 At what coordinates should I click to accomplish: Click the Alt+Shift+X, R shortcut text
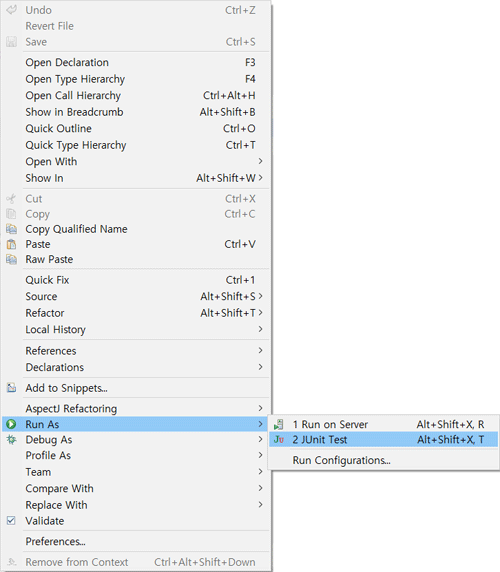click(x=450, y=424)
